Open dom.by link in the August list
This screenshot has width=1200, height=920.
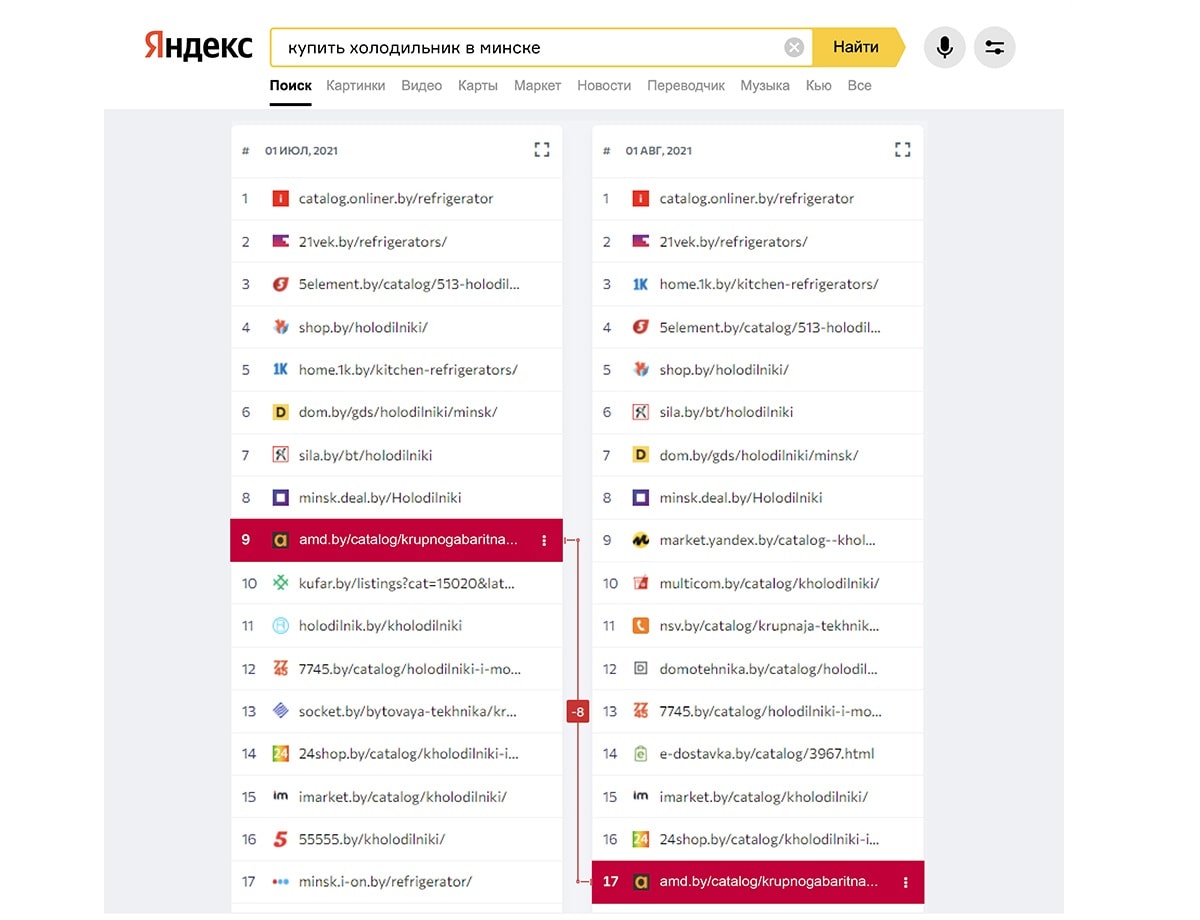pos(758,455)
